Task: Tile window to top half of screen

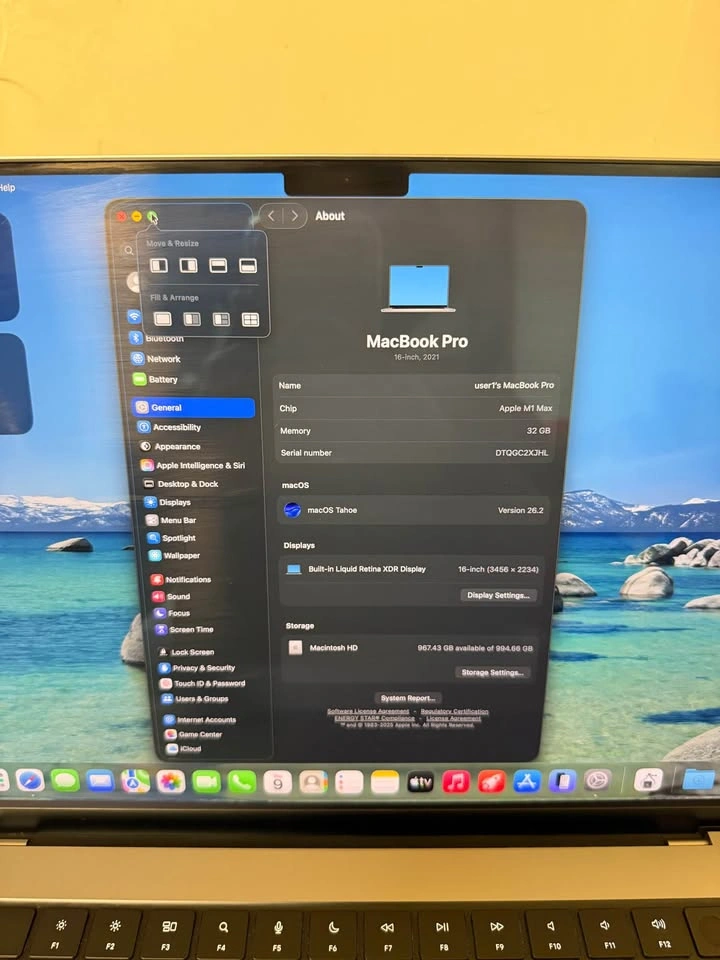Action: 218,265
